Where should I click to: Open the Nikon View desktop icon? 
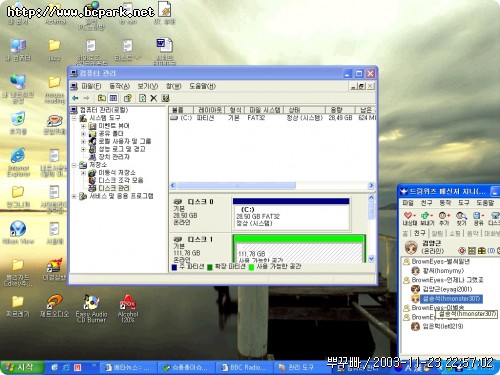[x=18, y=232]
